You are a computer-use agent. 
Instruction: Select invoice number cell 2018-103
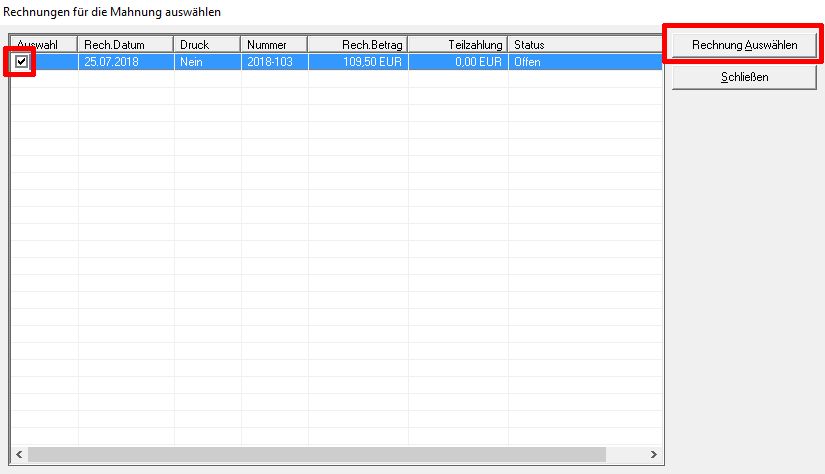click(274, 62)
